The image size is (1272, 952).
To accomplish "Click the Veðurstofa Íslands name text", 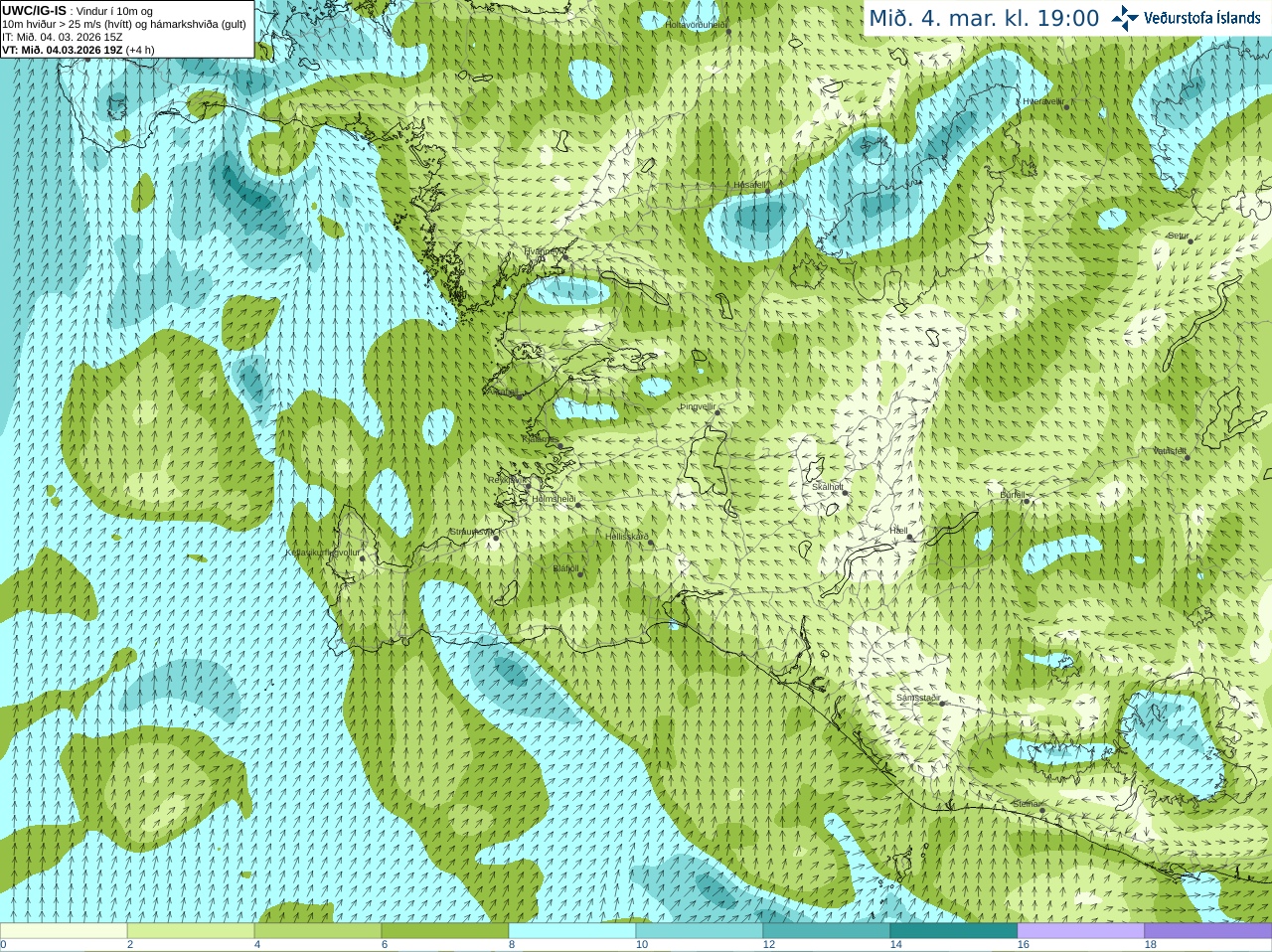I will coord(1202,18).
